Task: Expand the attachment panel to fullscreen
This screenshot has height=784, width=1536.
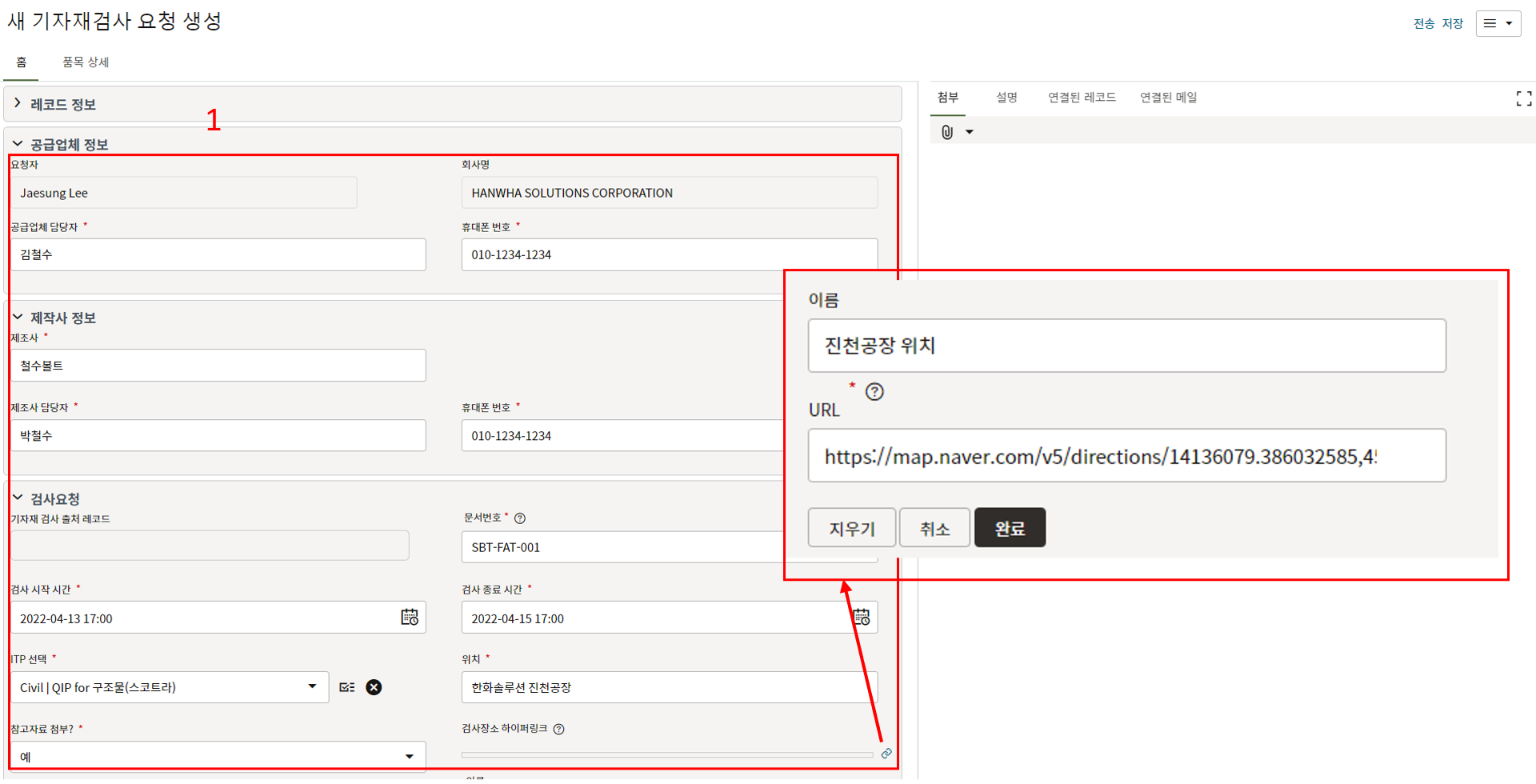Action: 1523,98
